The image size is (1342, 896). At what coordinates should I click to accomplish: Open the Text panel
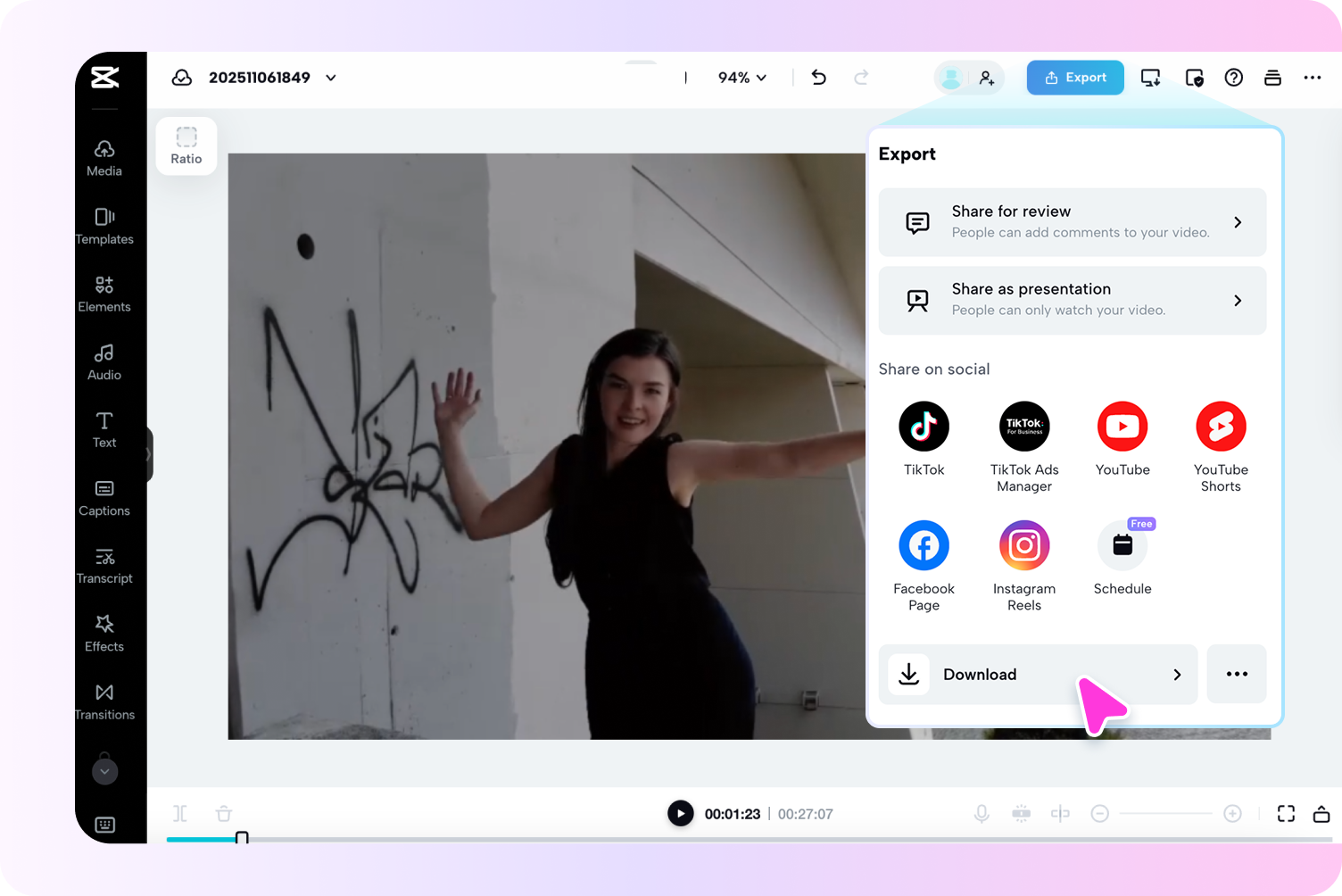coord(104,429)
